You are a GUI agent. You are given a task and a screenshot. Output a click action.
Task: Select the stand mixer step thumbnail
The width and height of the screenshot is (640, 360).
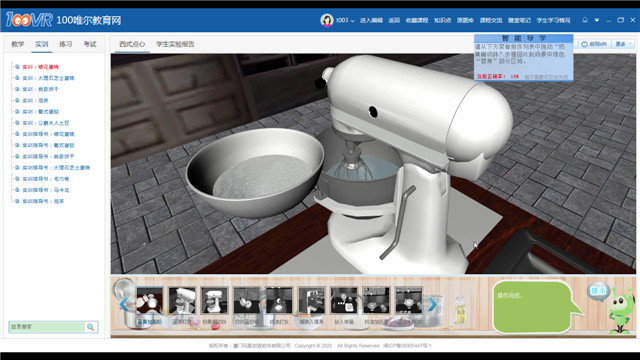click(x=182, y=300)
